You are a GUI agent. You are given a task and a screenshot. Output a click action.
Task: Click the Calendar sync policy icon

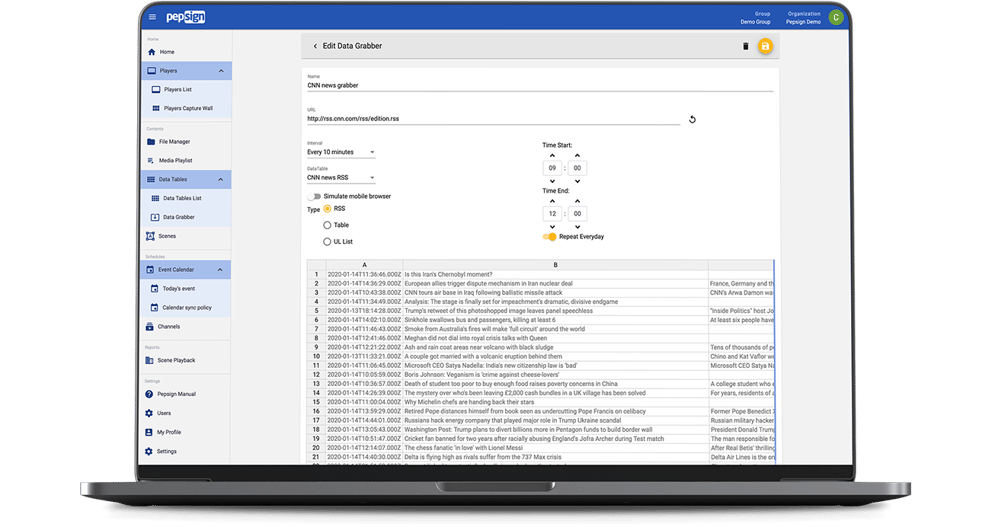point(154,307)
